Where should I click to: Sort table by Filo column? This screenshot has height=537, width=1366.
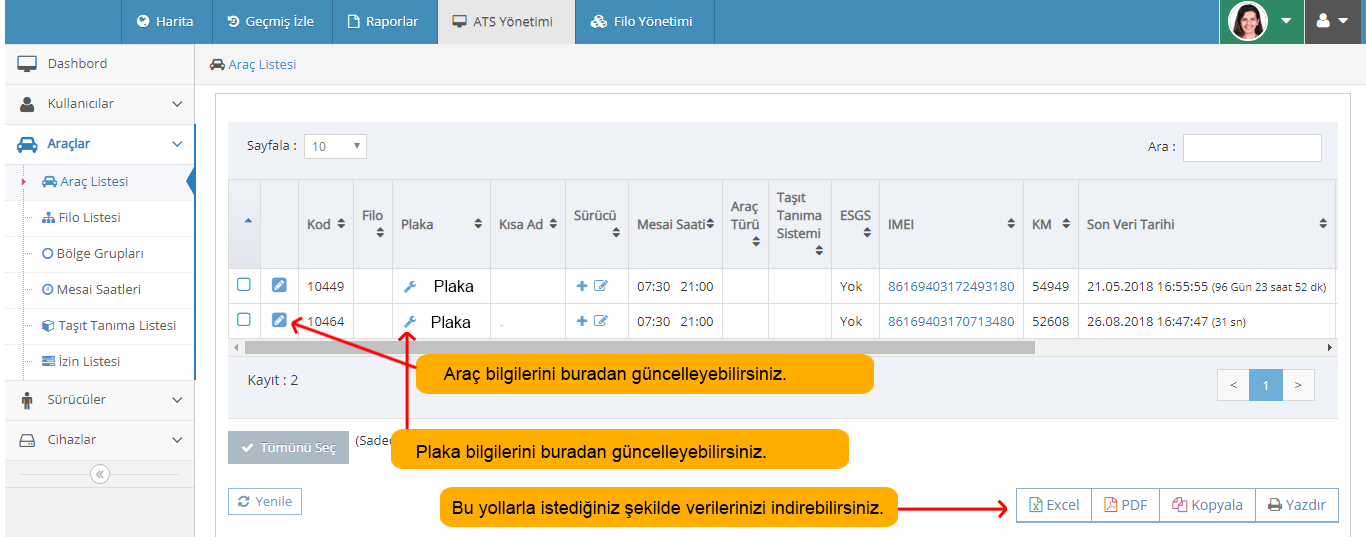pos(373,224)
